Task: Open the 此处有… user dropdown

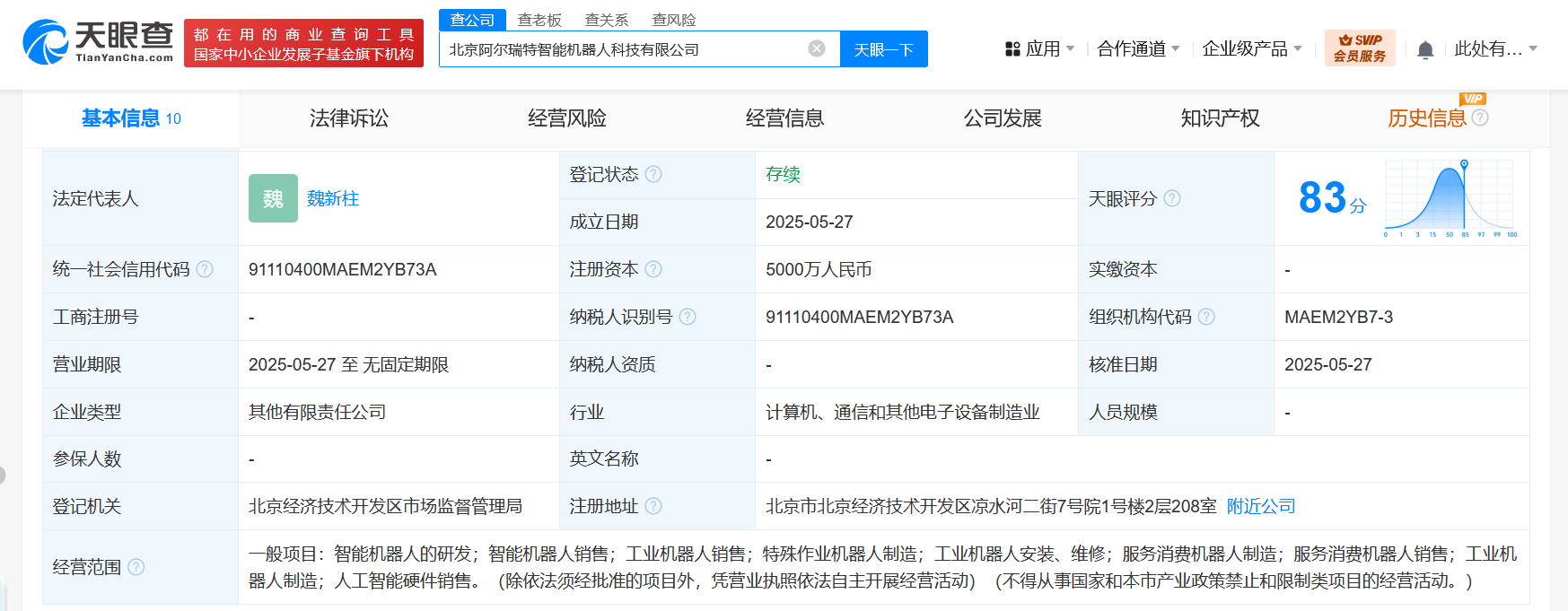Action: click(1495, 49)
